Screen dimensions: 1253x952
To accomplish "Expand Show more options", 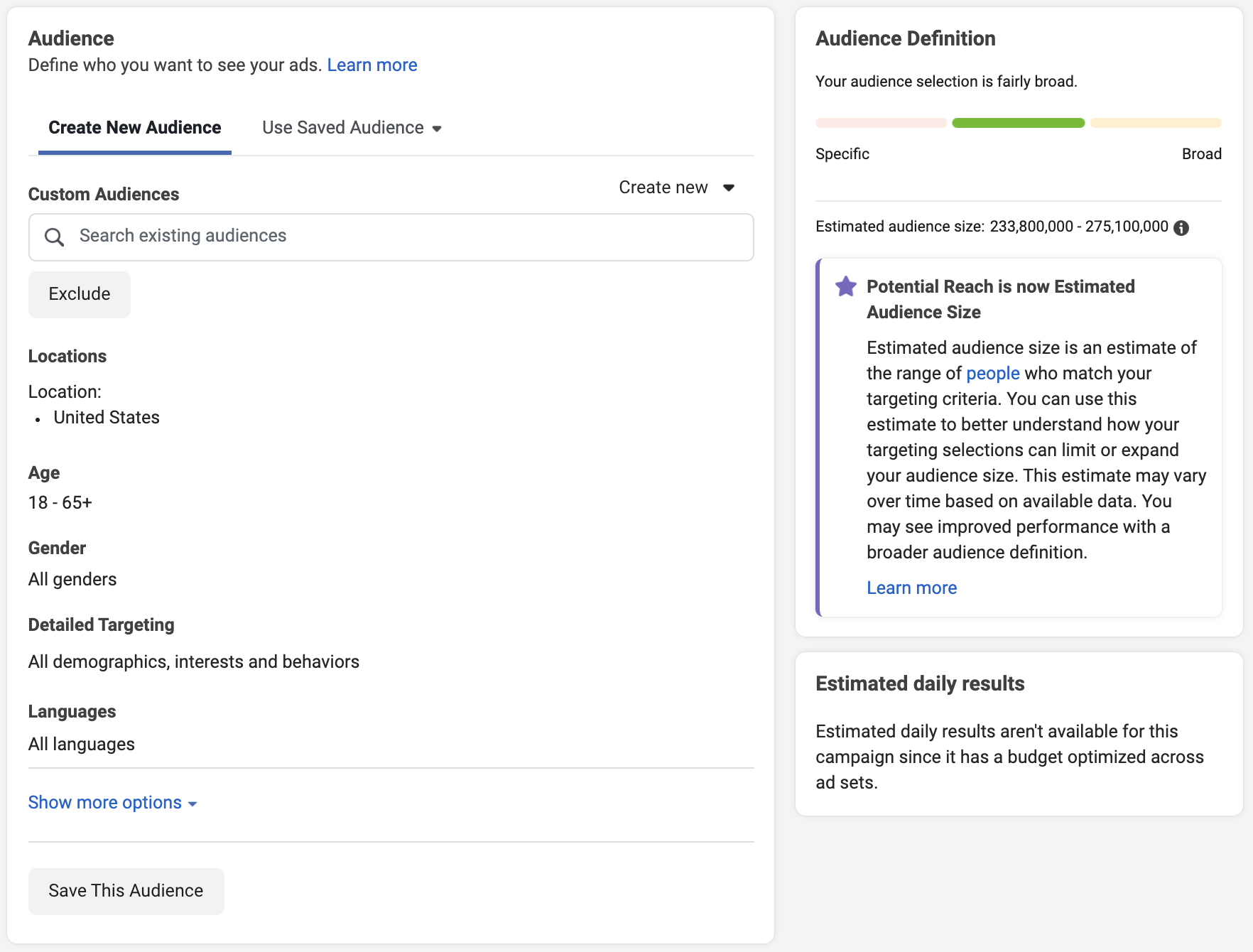I will pos(113,803).
